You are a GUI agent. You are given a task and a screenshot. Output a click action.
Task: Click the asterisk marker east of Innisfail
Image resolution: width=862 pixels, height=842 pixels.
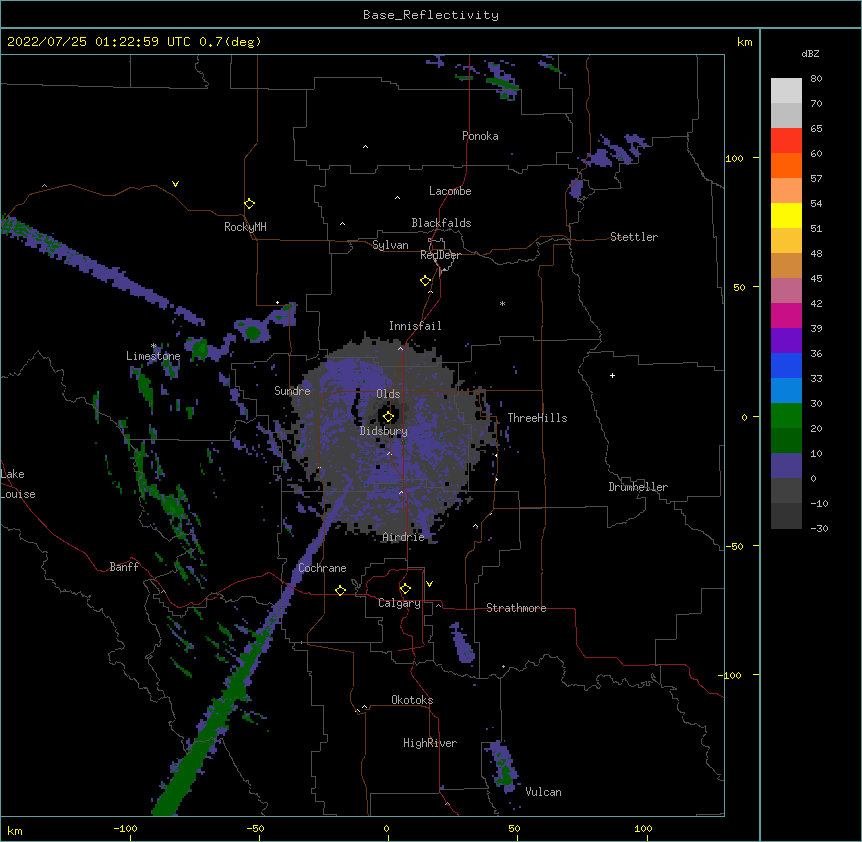point(502,303)
